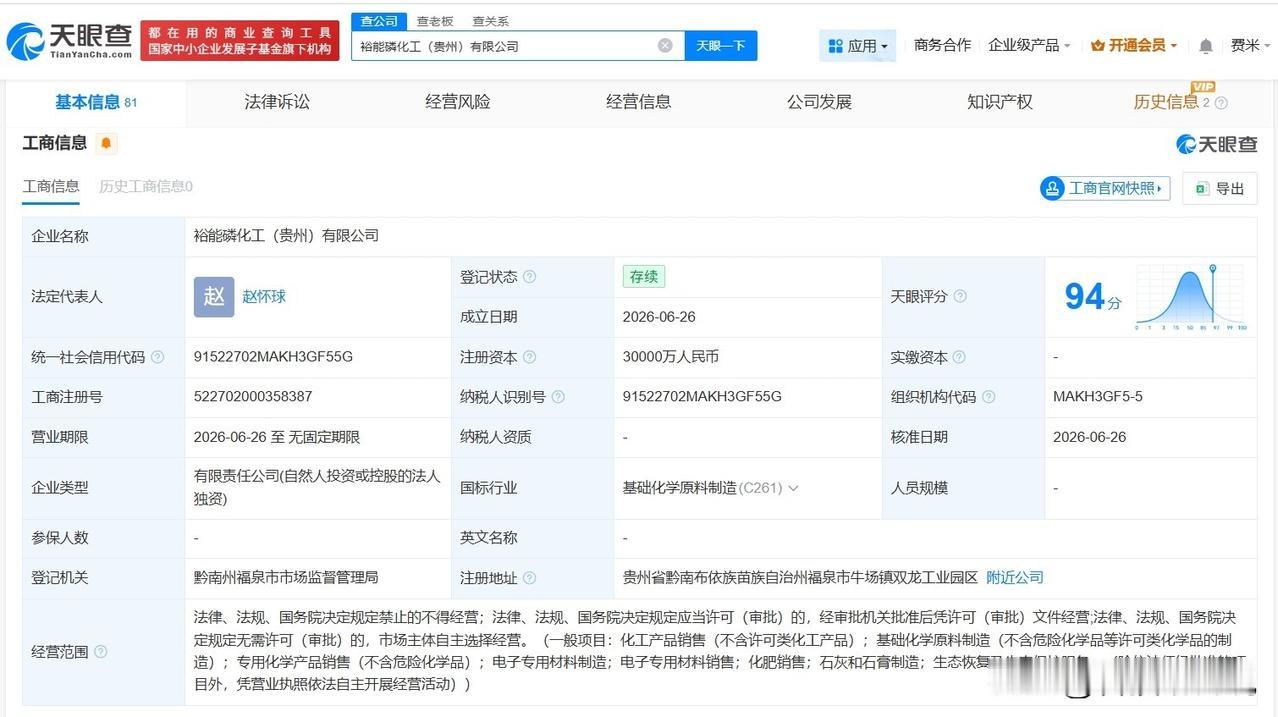Click the 天眼评分 score distribution chart
The height and width of the screenshot is (717, 1278).
[1190, 297]
